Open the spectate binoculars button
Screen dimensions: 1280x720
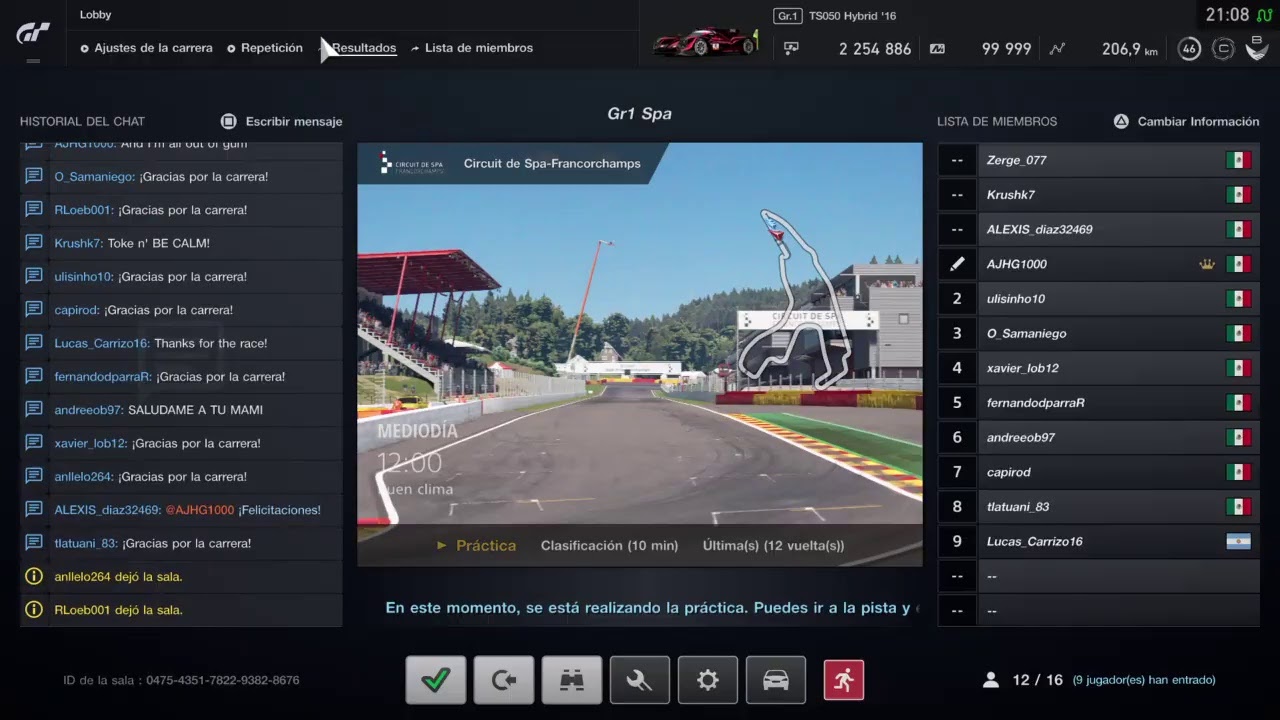pyautogui.click(x=572, y=680)
